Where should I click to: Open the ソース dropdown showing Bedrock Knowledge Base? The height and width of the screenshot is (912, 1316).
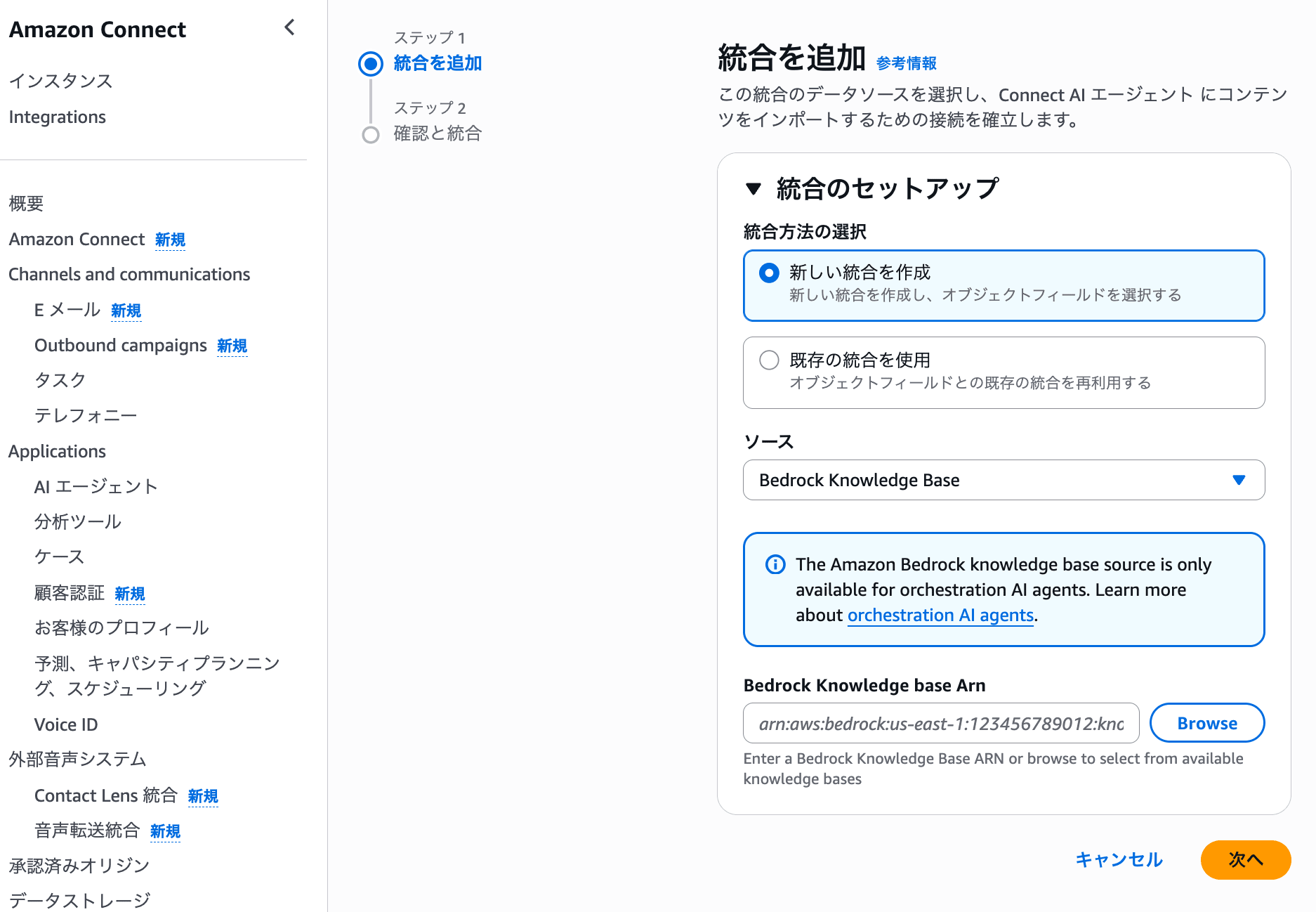point(1004,480)
